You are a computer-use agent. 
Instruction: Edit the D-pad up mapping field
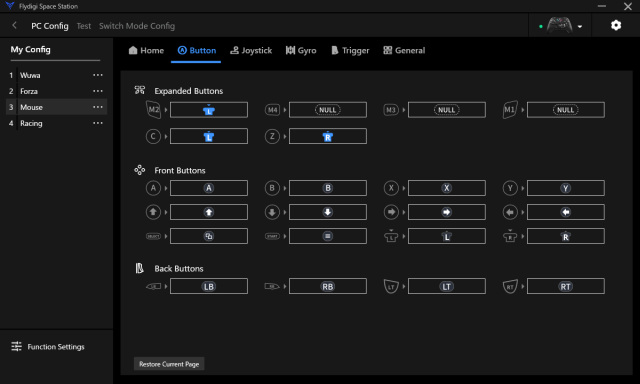point(209,212)
